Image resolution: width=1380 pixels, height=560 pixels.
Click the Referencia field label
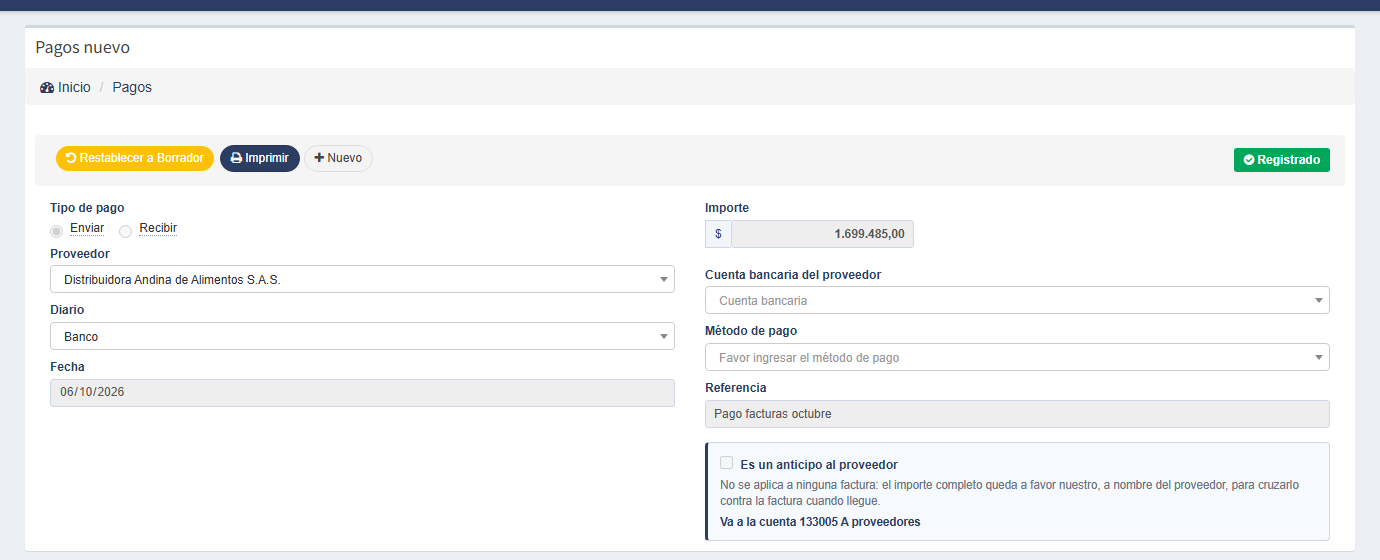[x=736, y=388]
